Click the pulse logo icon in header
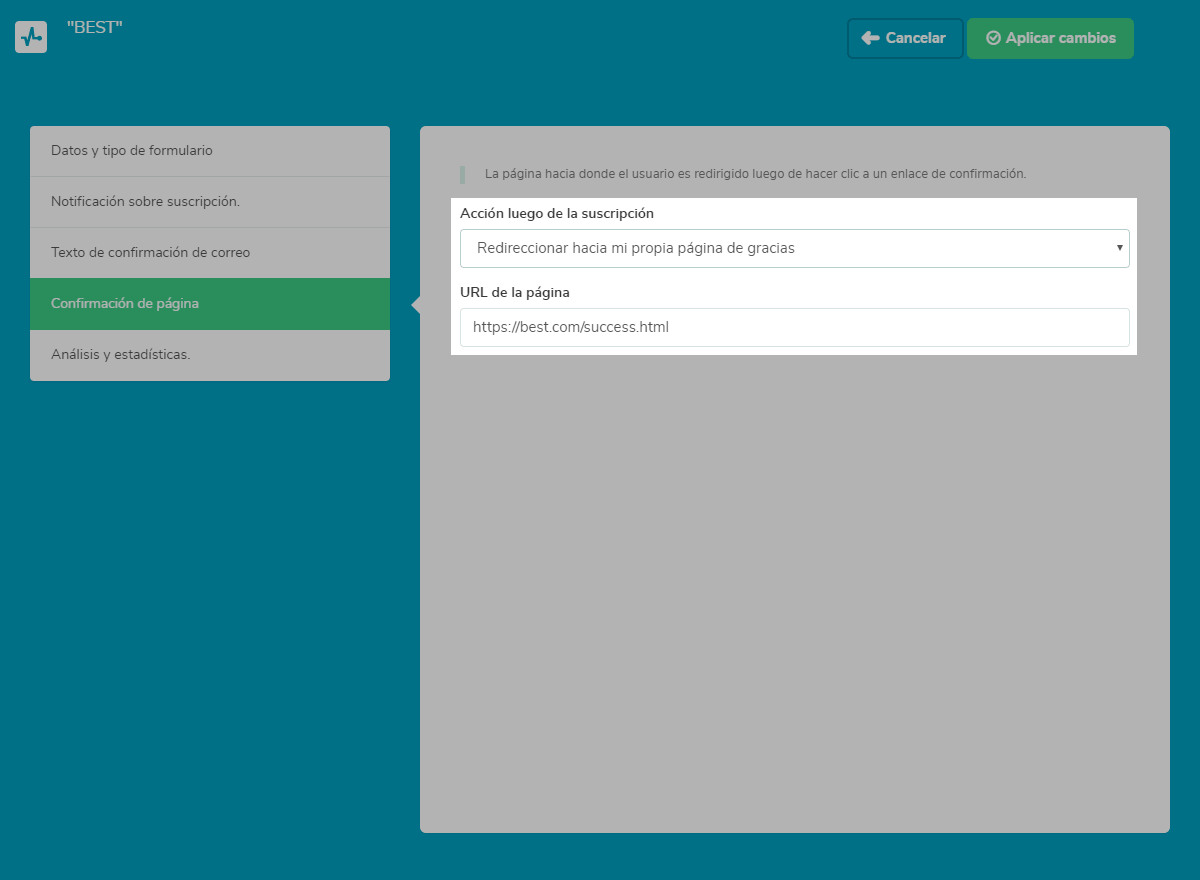The height and width of the screenshot is (880, 1200). click(x=31, y=37)
